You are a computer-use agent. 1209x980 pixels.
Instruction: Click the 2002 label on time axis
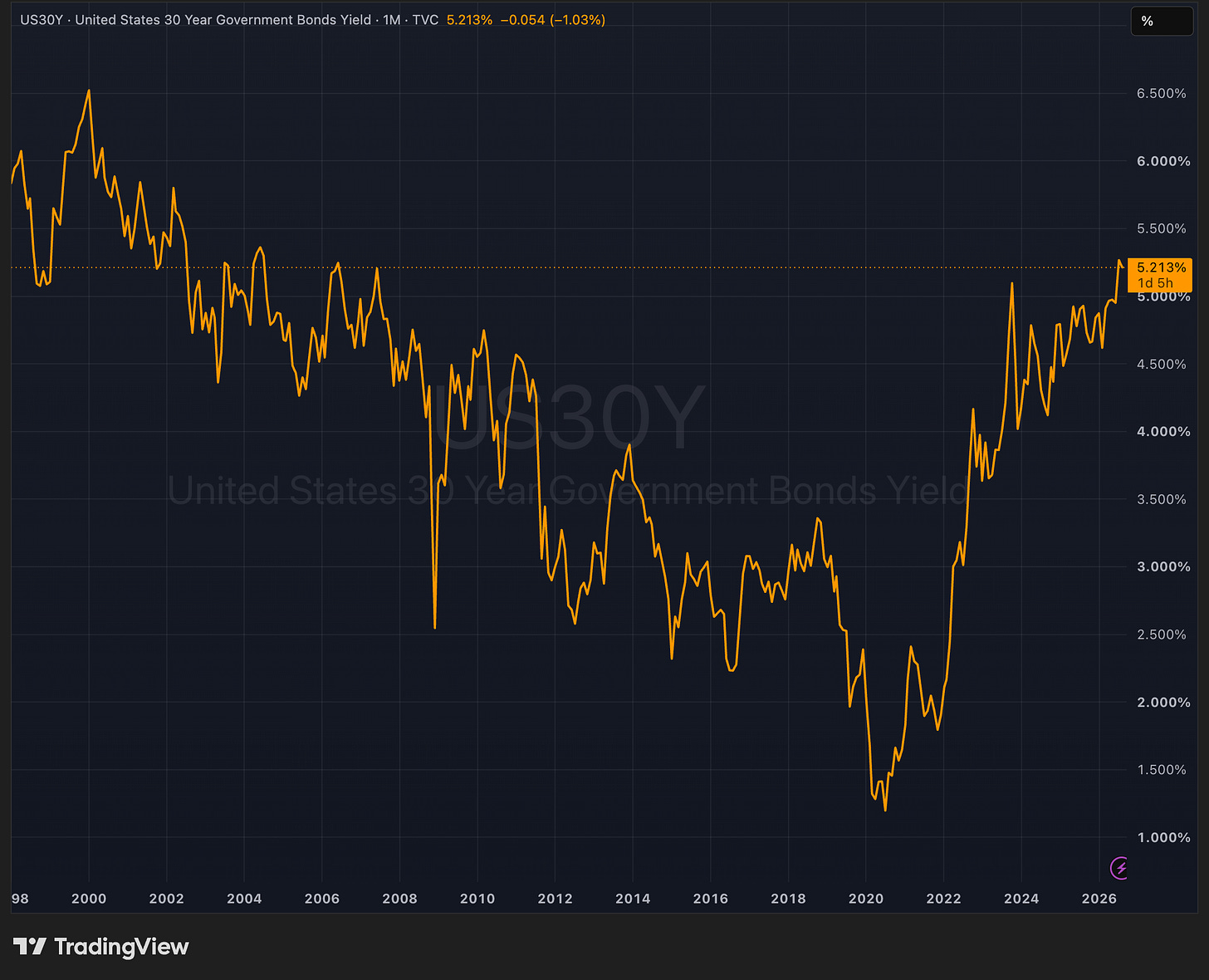click(x=167, y=899)
